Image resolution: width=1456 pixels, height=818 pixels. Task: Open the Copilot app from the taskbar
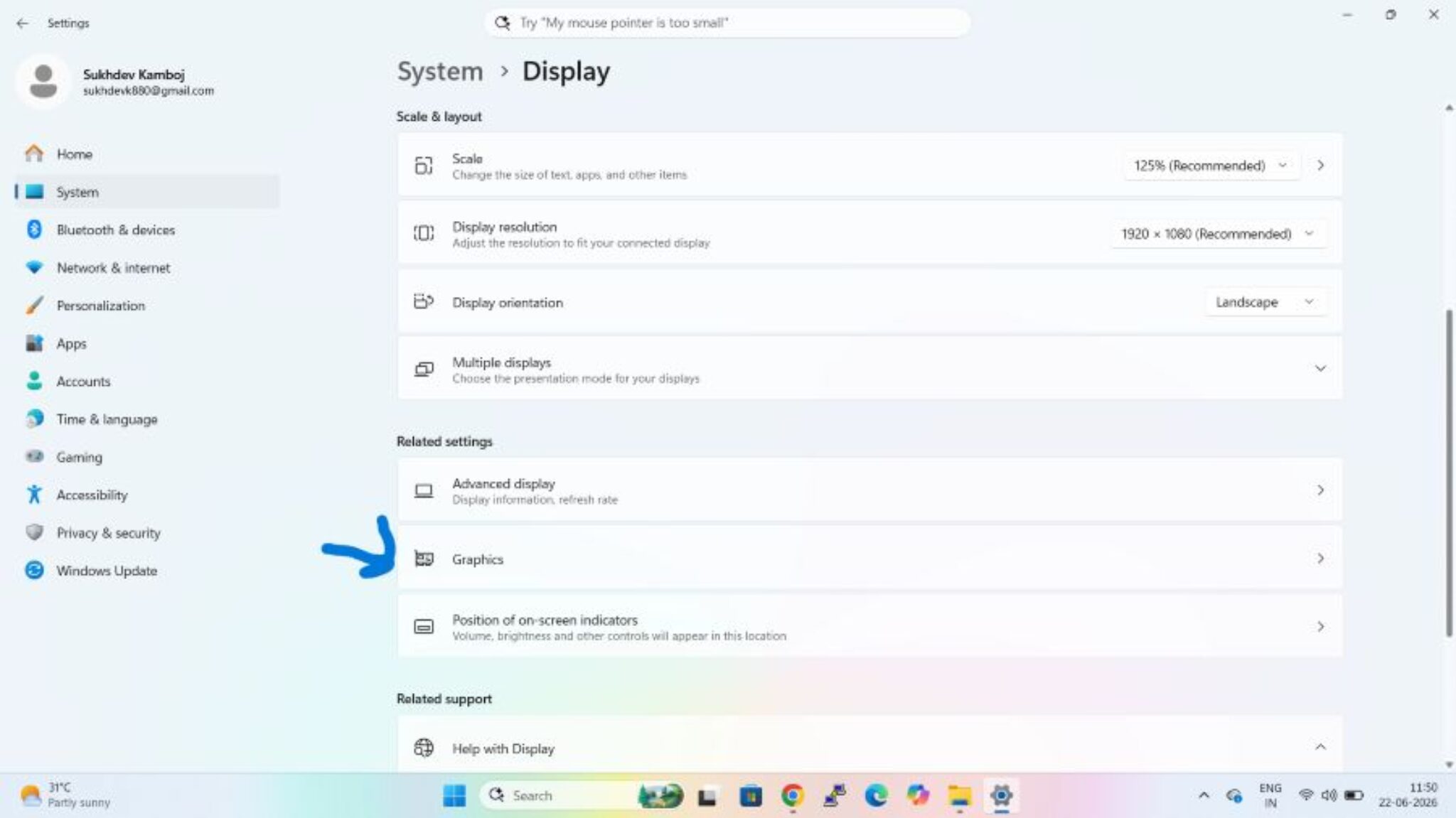click(x=918, y=795)
